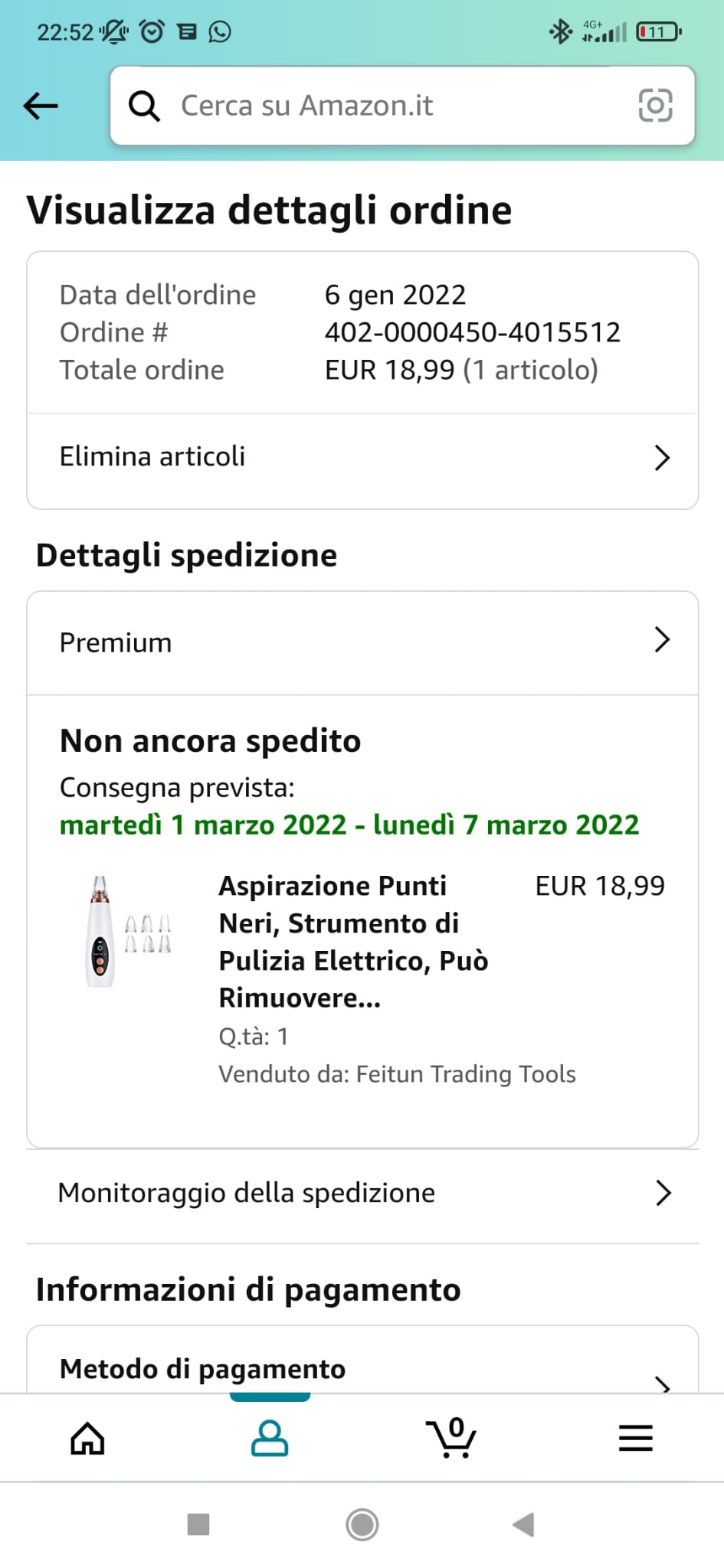Tap Android home circle button
This screenshot has height=1568, width=724.
coord(362,1524)
